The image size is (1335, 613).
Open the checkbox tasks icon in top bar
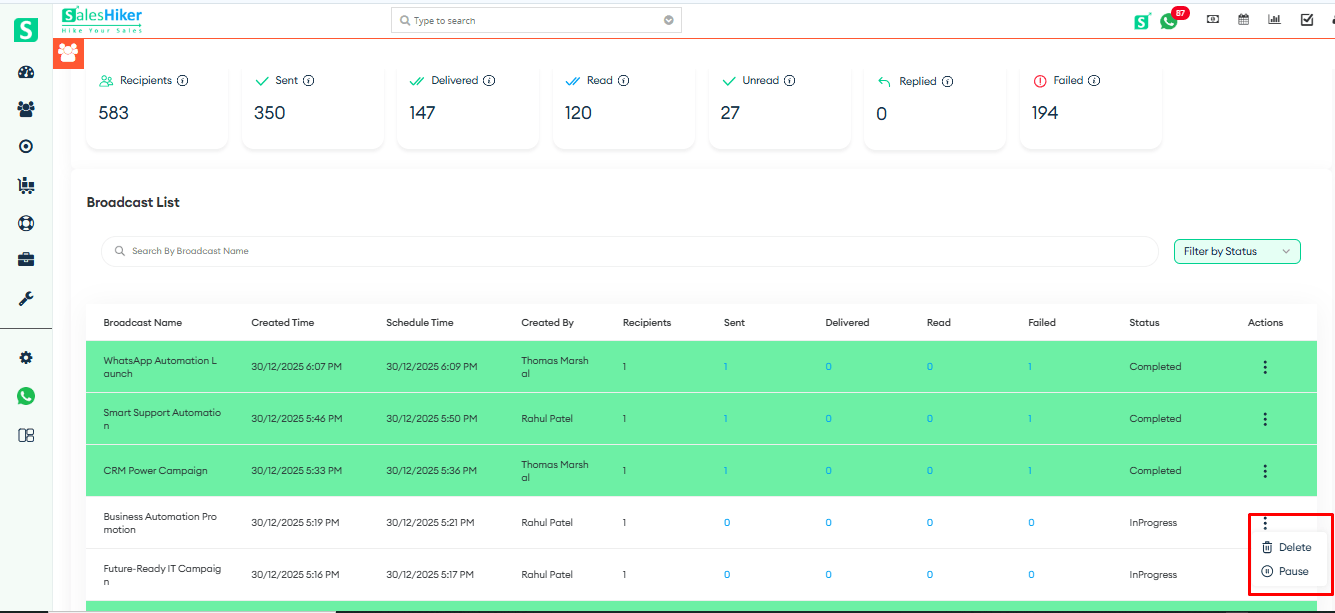(1306, 19)
